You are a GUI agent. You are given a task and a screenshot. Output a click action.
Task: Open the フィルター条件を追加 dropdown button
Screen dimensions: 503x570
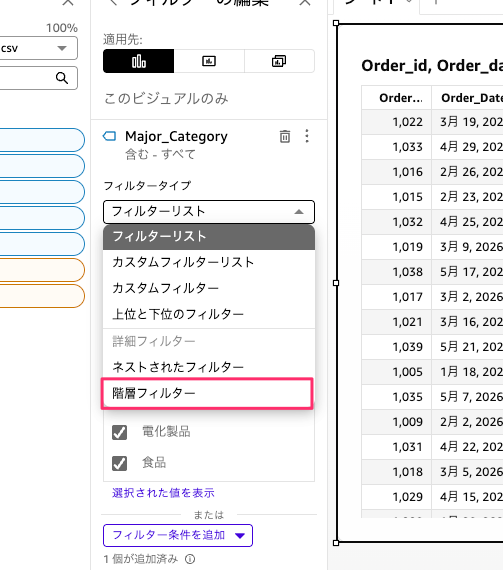click(178, 535)
